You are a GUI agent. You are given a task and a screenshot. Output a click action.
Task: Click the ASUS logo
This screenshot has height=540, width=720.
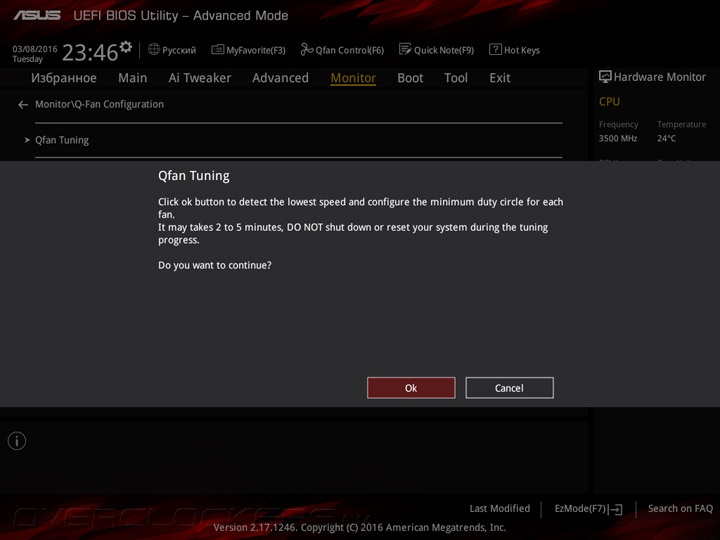tap(37, 16)
